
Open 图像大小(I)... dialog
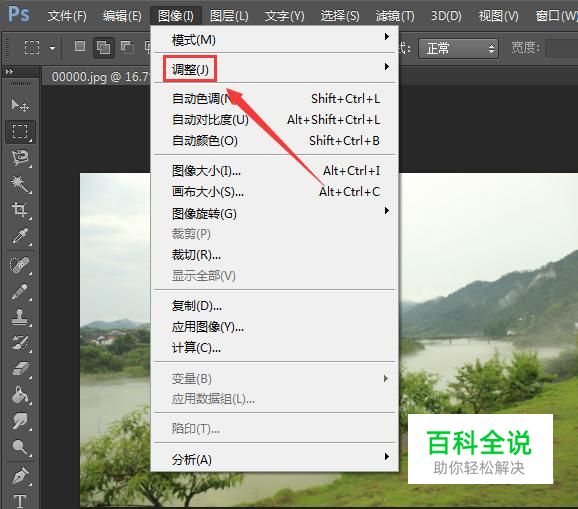275,171
